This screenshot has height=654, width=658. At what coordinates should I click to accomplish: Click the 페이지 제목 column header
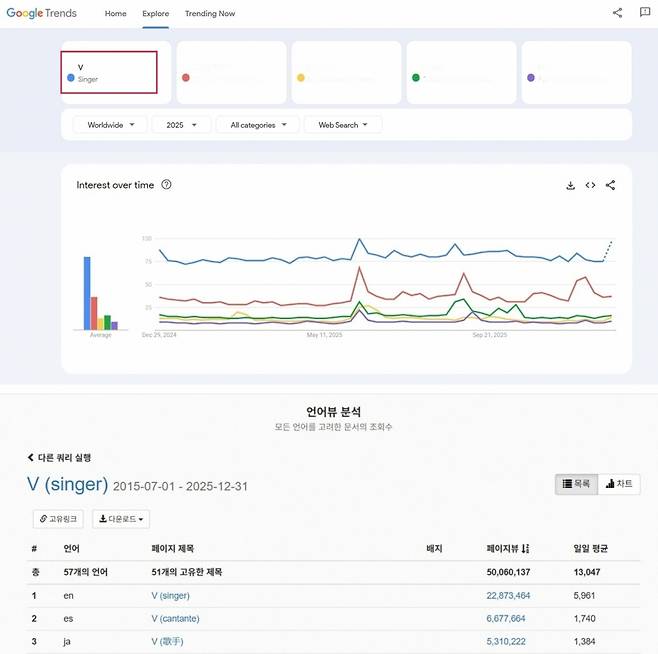tap(172, 548)
